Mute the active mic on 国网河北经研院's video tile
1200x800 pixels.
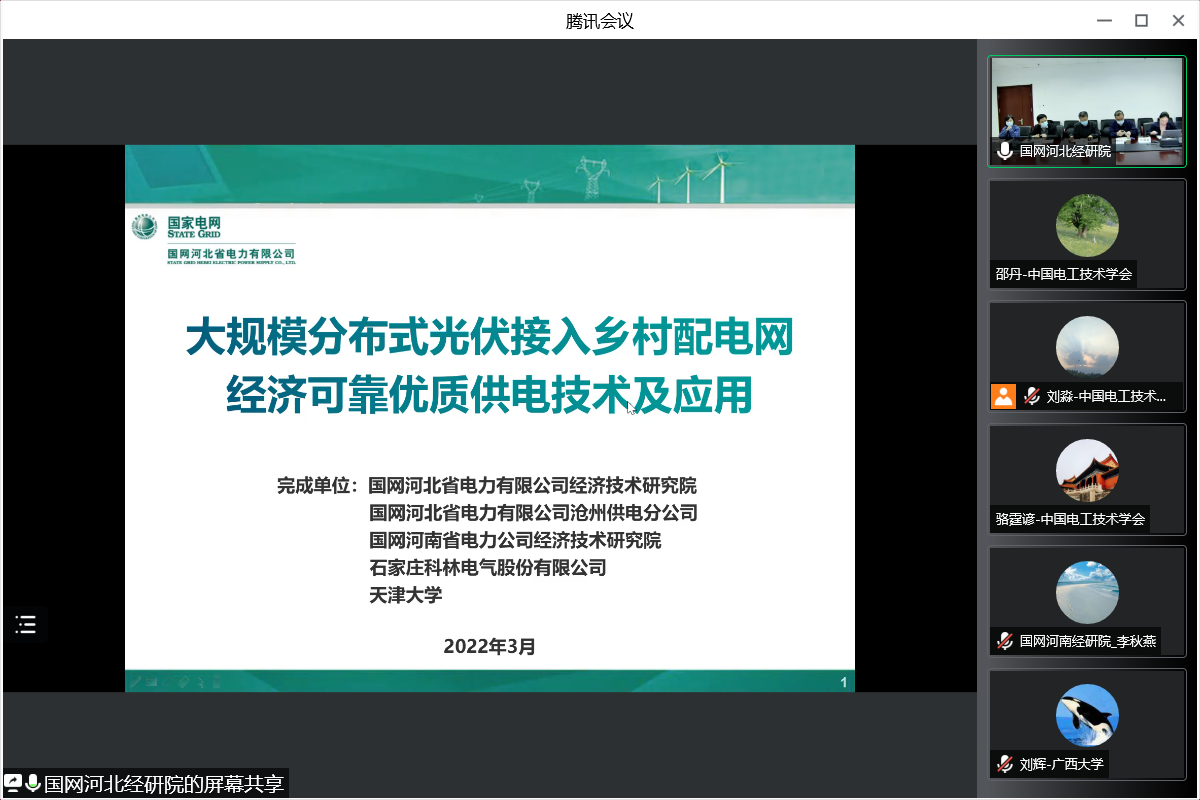1005,152
